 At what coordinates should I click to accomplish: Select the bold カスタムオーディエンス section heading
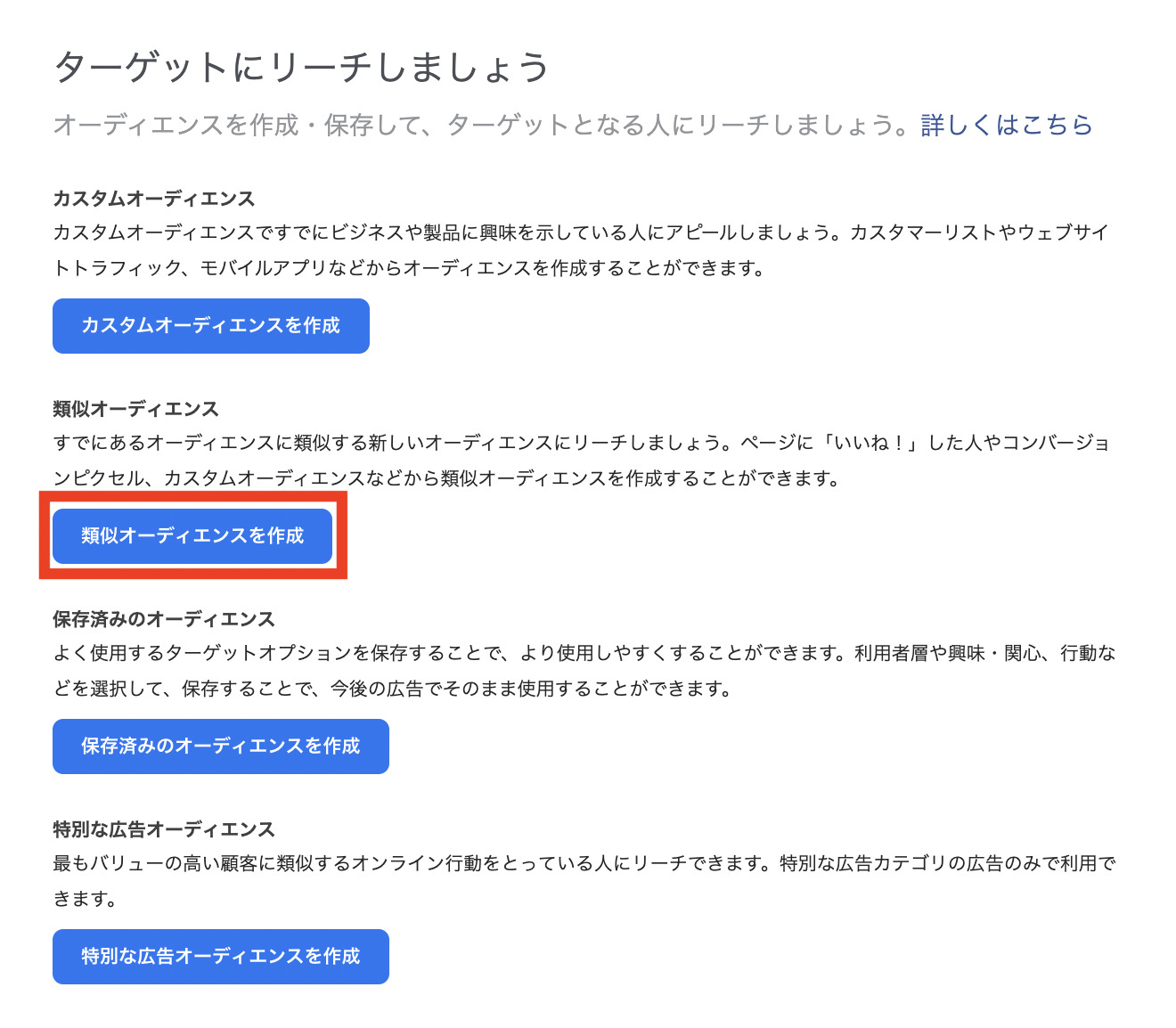pos(154,199)
